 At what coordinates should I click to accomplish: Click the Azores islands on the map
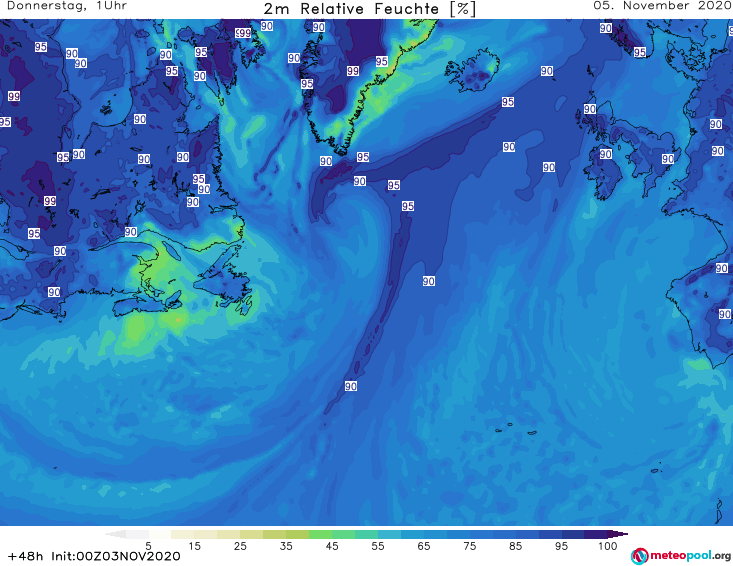point(516,429)
